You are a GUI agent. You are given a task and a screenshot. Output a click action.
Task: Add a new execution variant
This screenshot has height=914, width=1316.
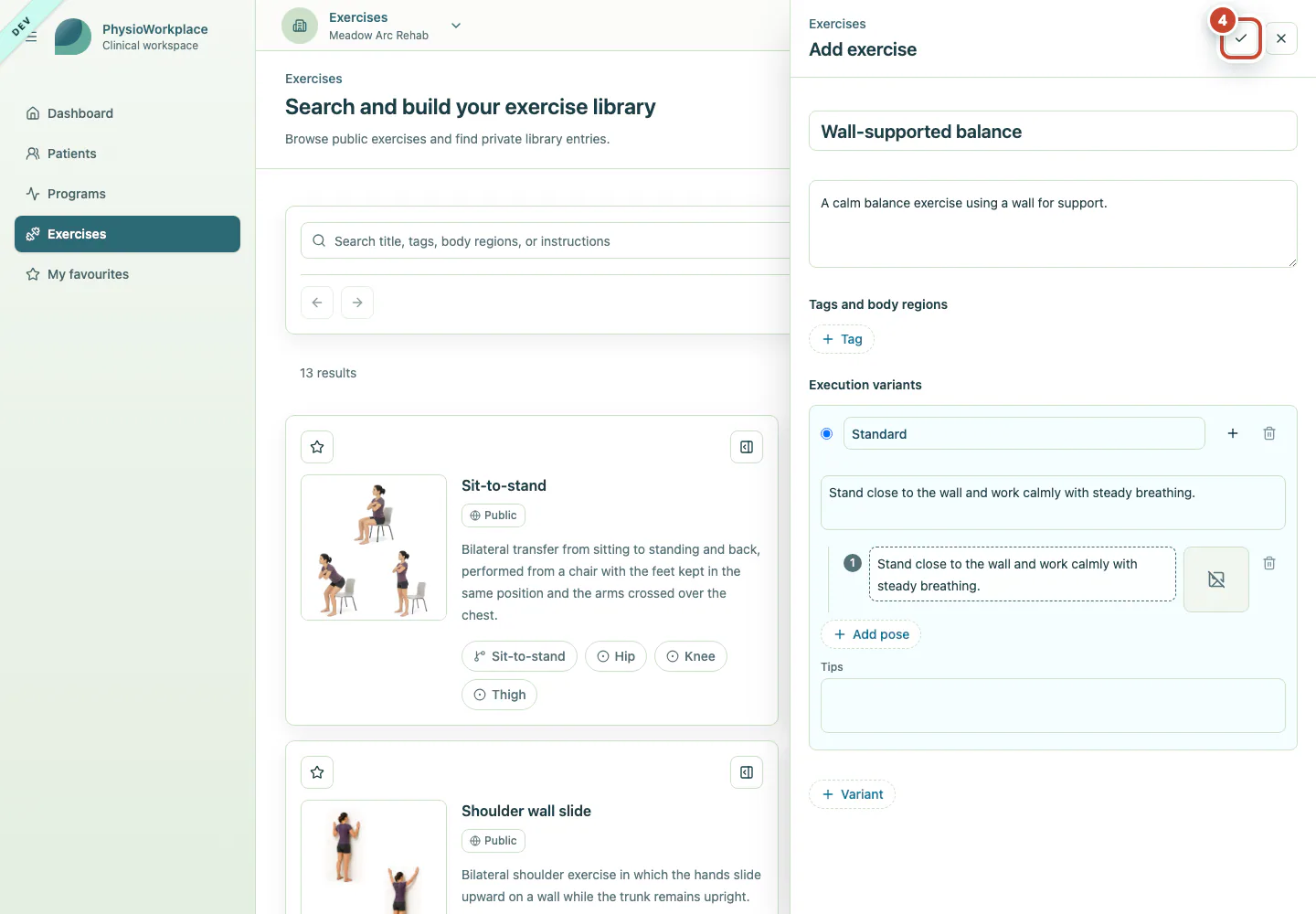852,794
